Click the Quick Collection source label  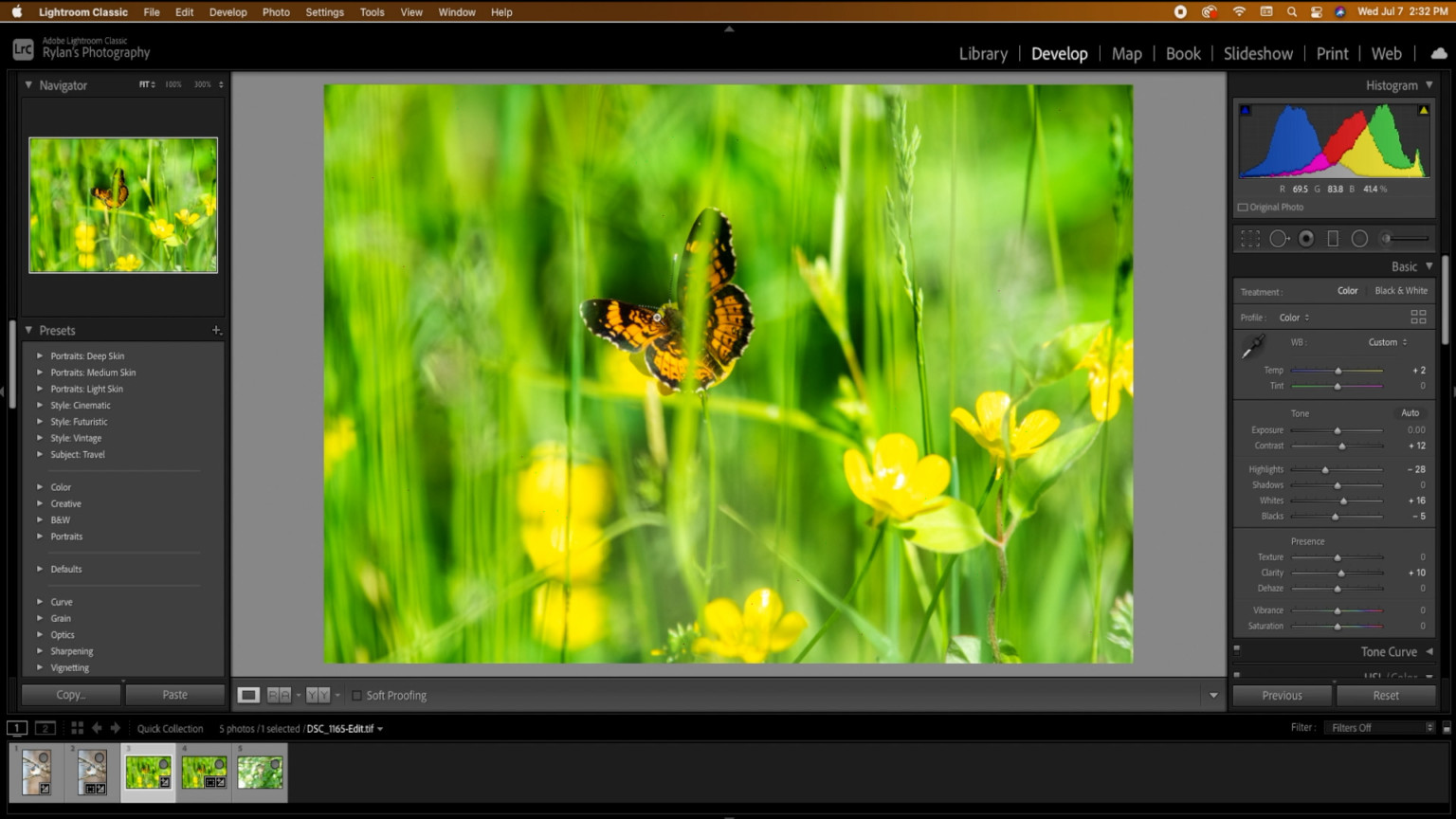tap(171, 729)
